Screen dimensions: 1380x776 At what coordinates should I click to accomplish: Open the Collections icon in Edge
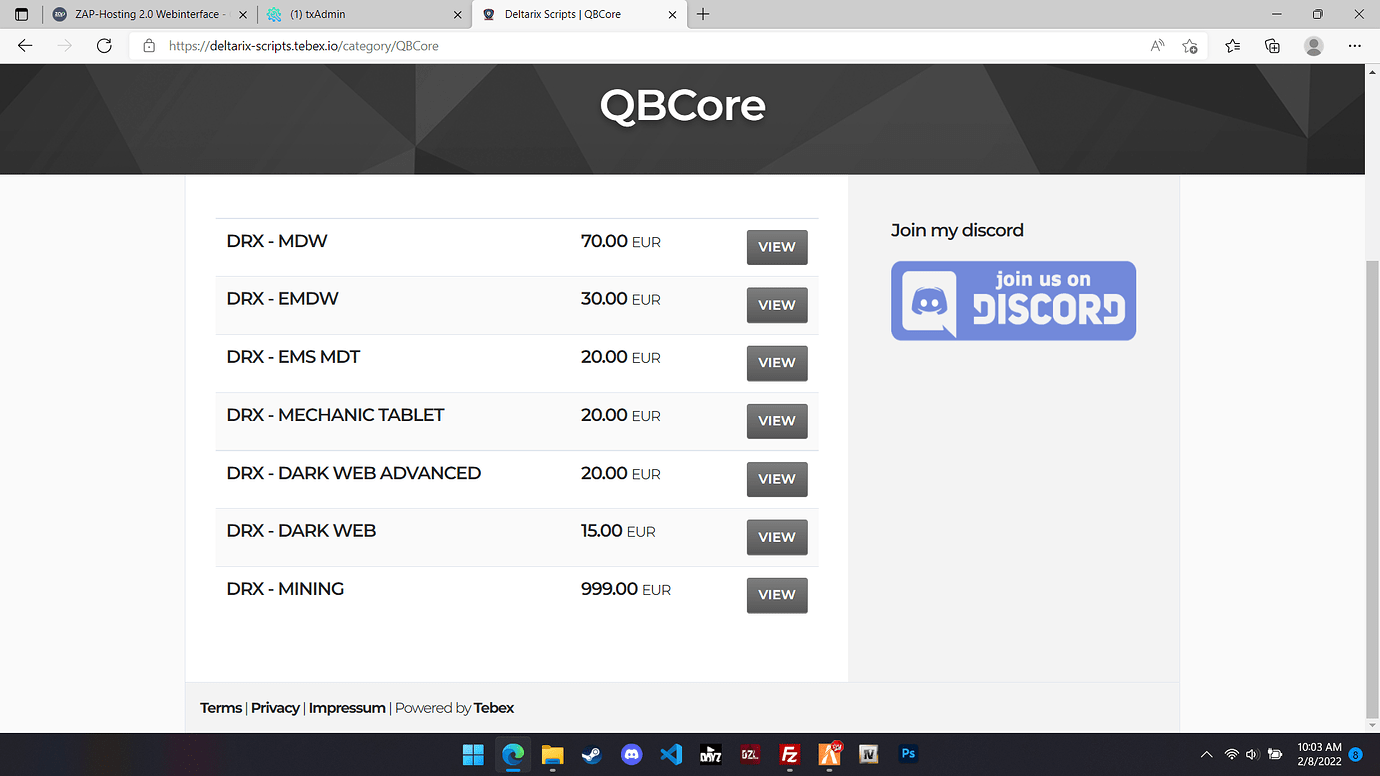(x=1271, y=45)
